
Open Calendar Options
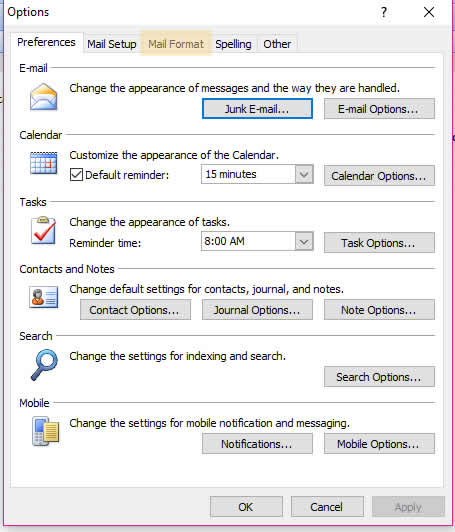click(x=379, y=176)
